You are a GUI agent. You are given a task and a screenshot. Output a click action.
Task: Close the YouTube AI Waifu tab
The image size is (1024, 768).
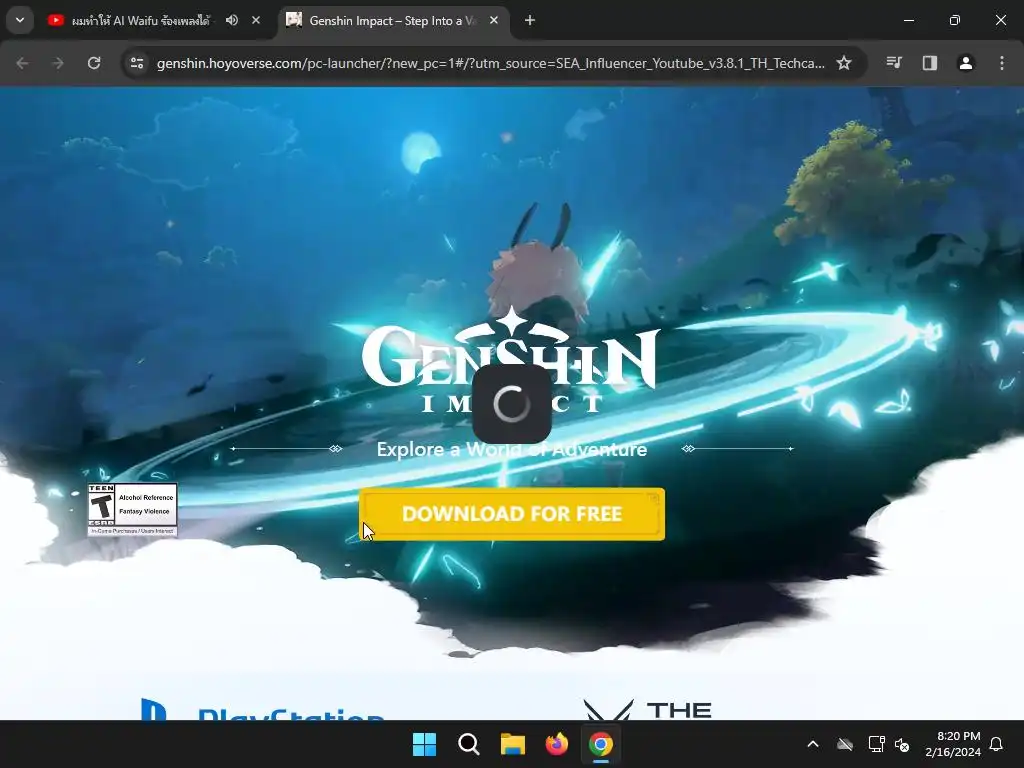tap(256, 20)
